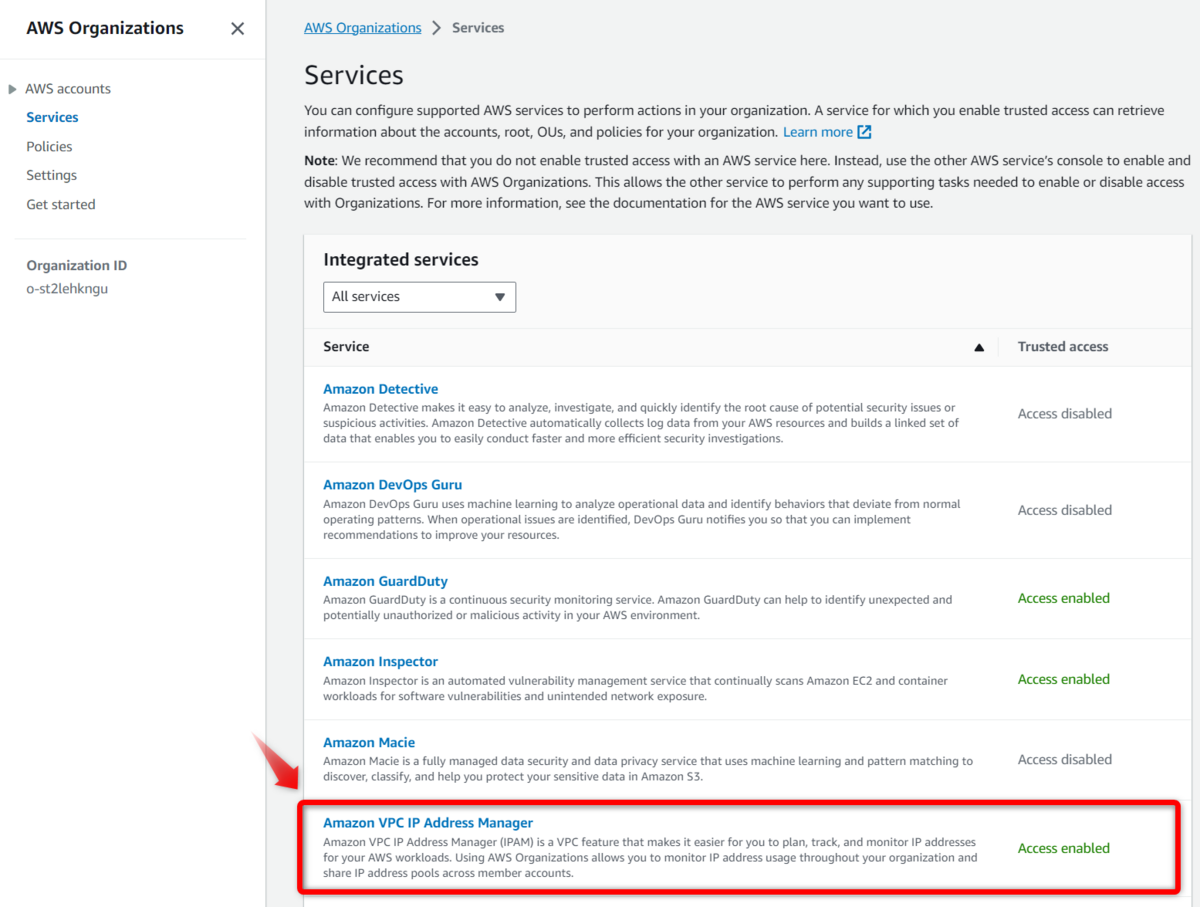Open Policies in the sidebar
Screen dimensions: 1200x907
coord(49,146)
